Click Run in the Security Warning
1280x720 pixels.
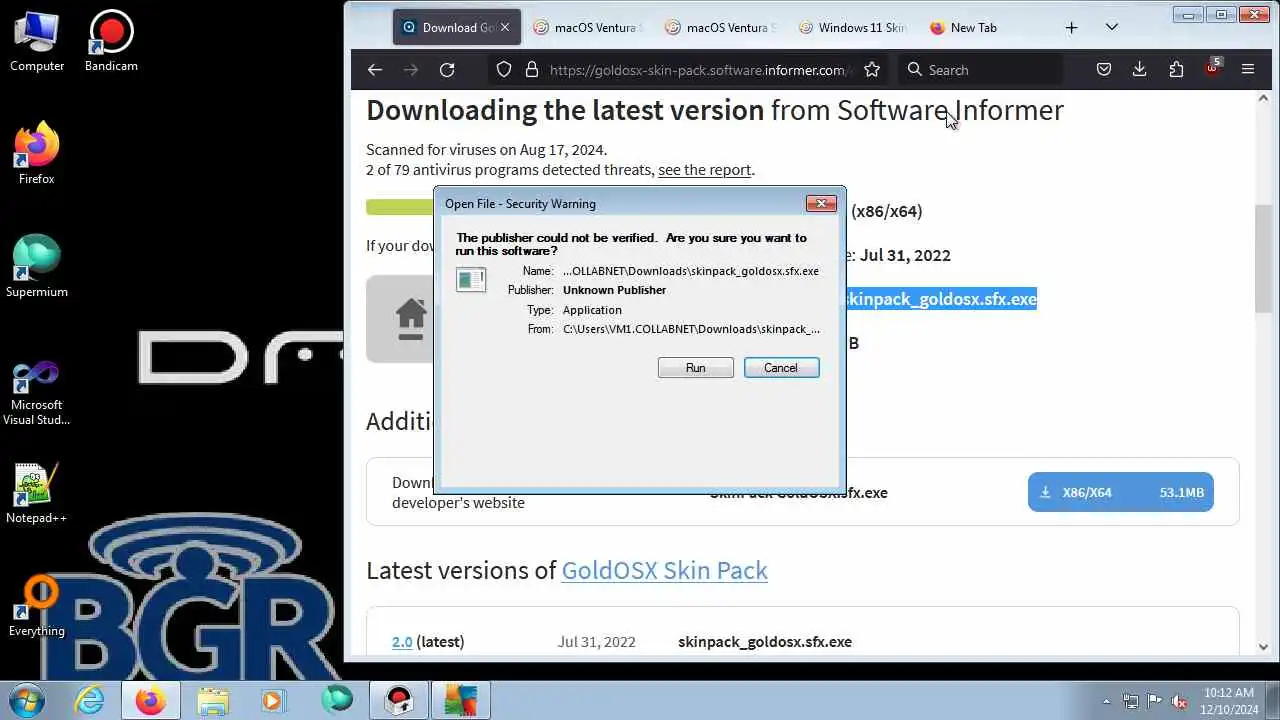click(696, 368)
